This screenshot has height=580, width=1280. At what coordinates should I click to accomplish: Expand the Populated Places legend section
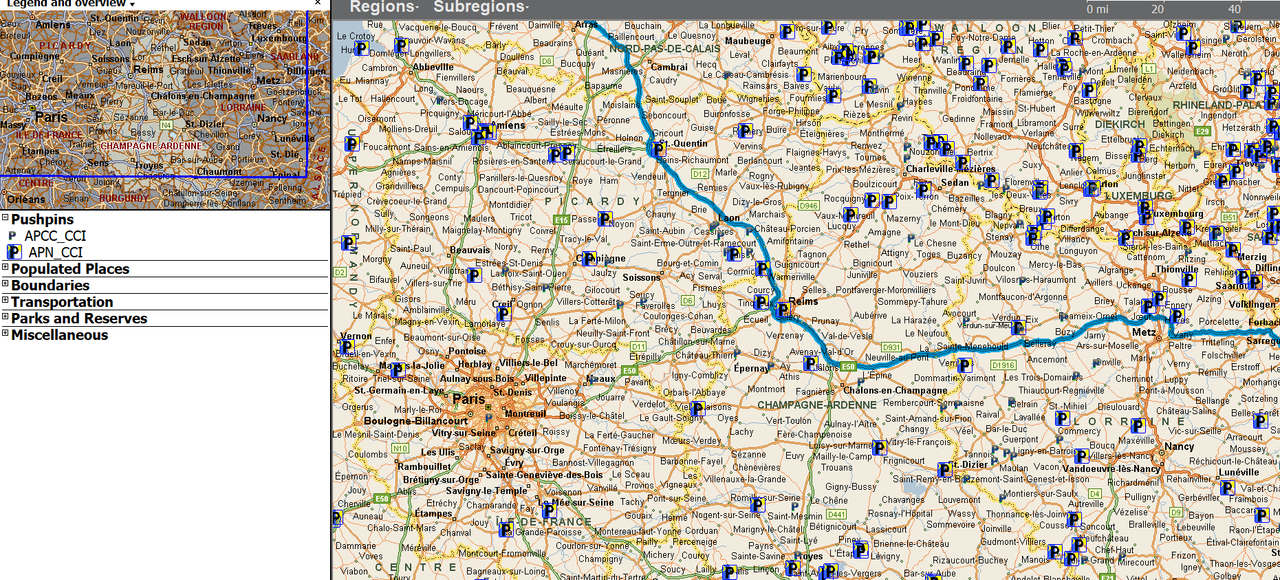pyautogui.click(x=5, y=268)
